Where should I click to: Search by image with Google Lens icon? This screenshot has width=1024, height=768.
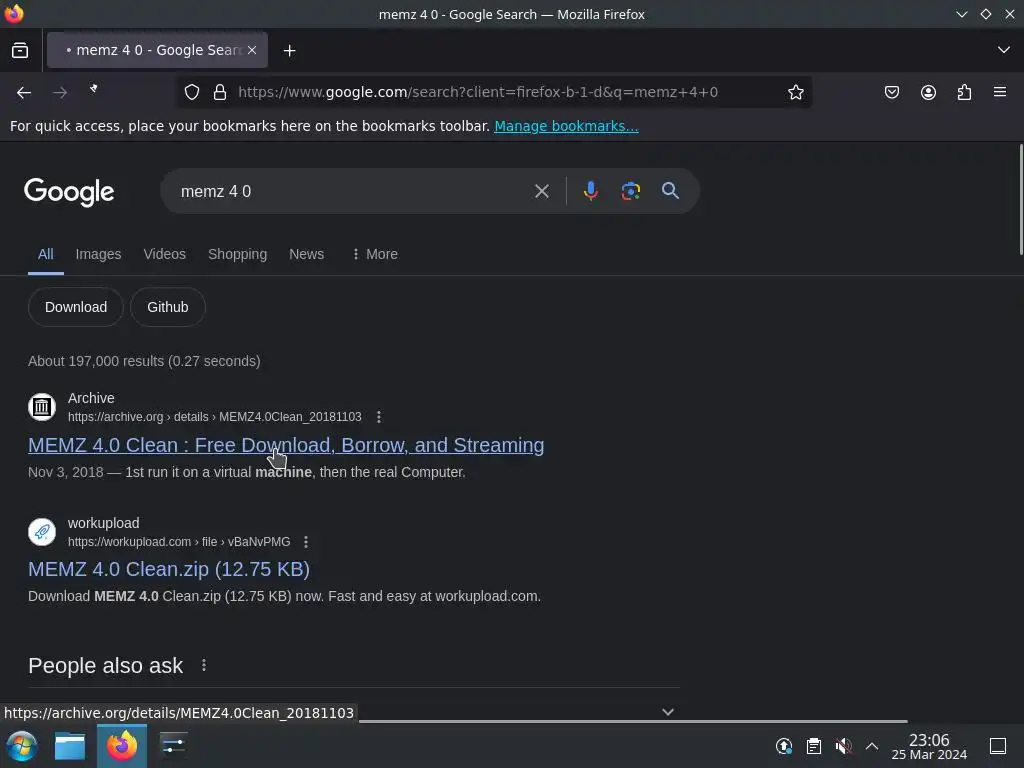(630, 191)
